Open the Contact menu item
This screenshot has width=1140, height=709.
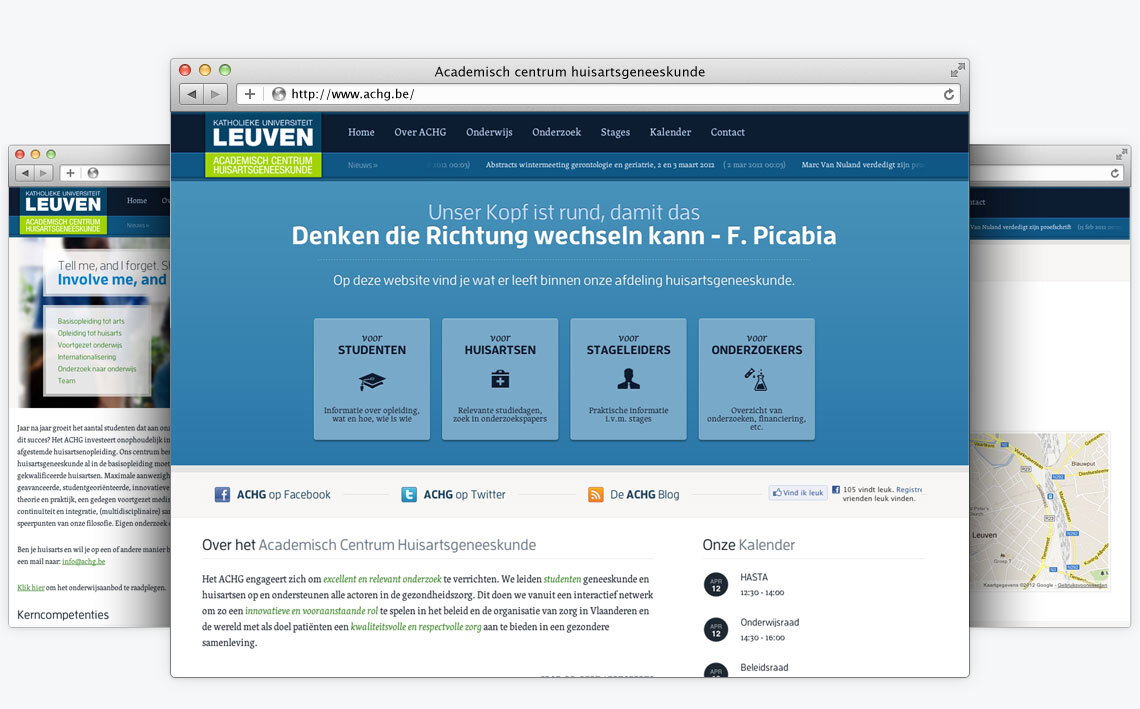click(x=728, y=132)
